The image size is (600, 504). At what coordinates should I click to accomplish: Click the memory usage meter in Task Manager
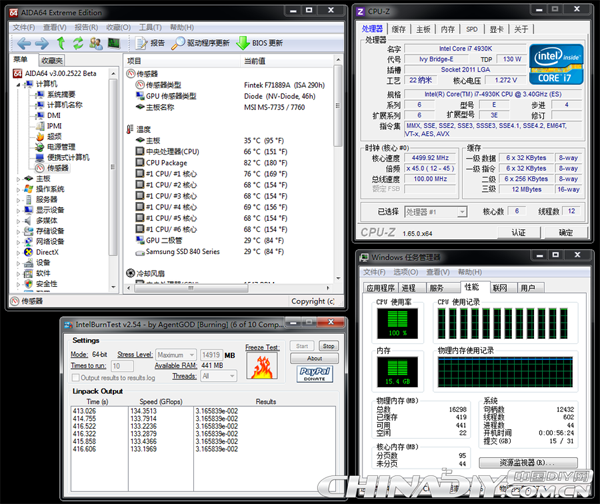point(398,372)
